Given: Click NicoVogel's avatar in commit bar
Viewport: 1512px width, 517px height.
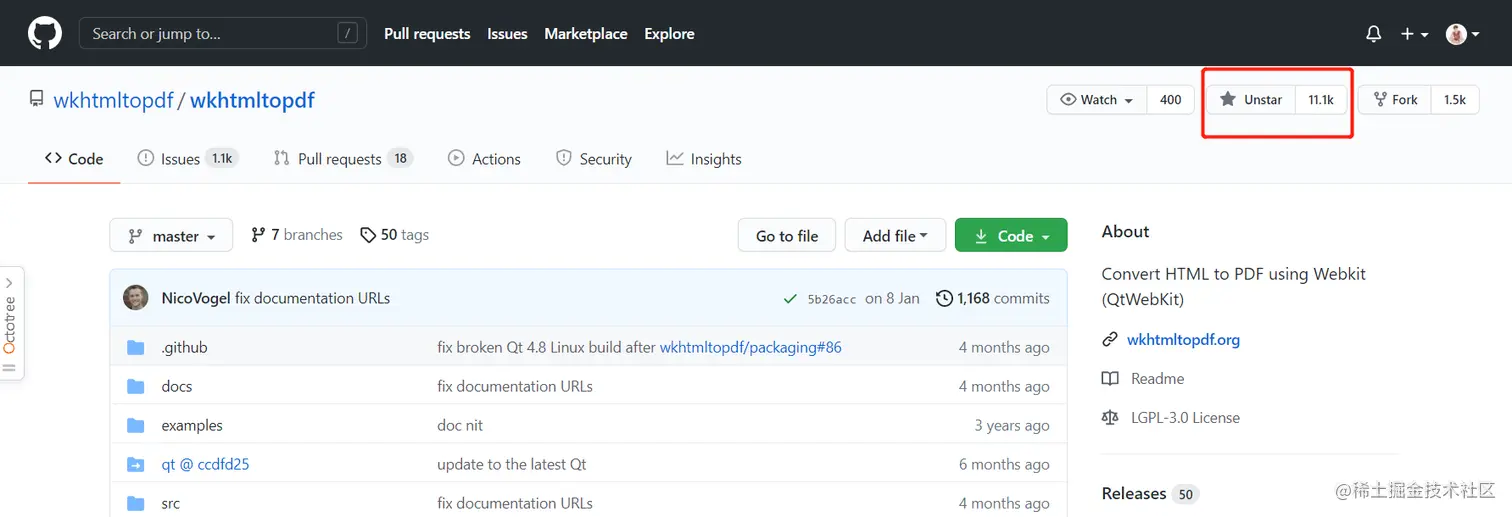Looking at the screenshot, I should click(x=136, y=297).
